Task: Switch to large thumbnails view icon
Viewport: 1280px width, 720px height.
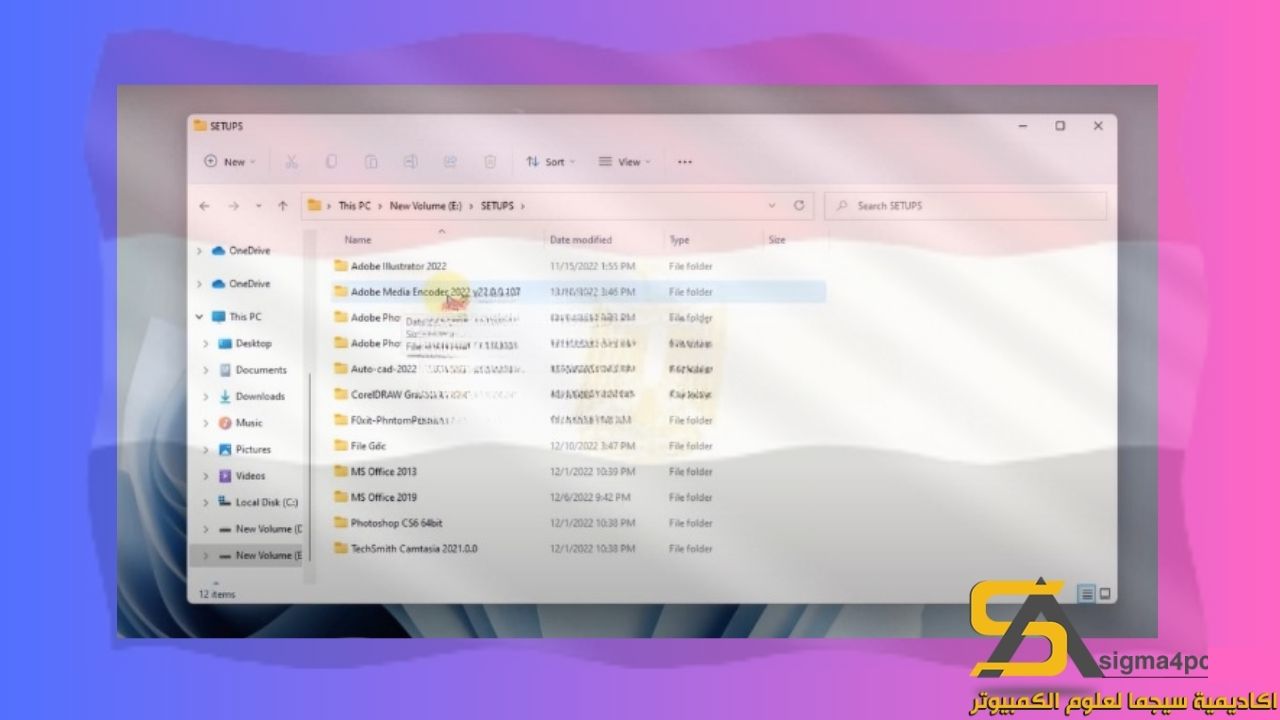Action: click(x=1105, y=593)
